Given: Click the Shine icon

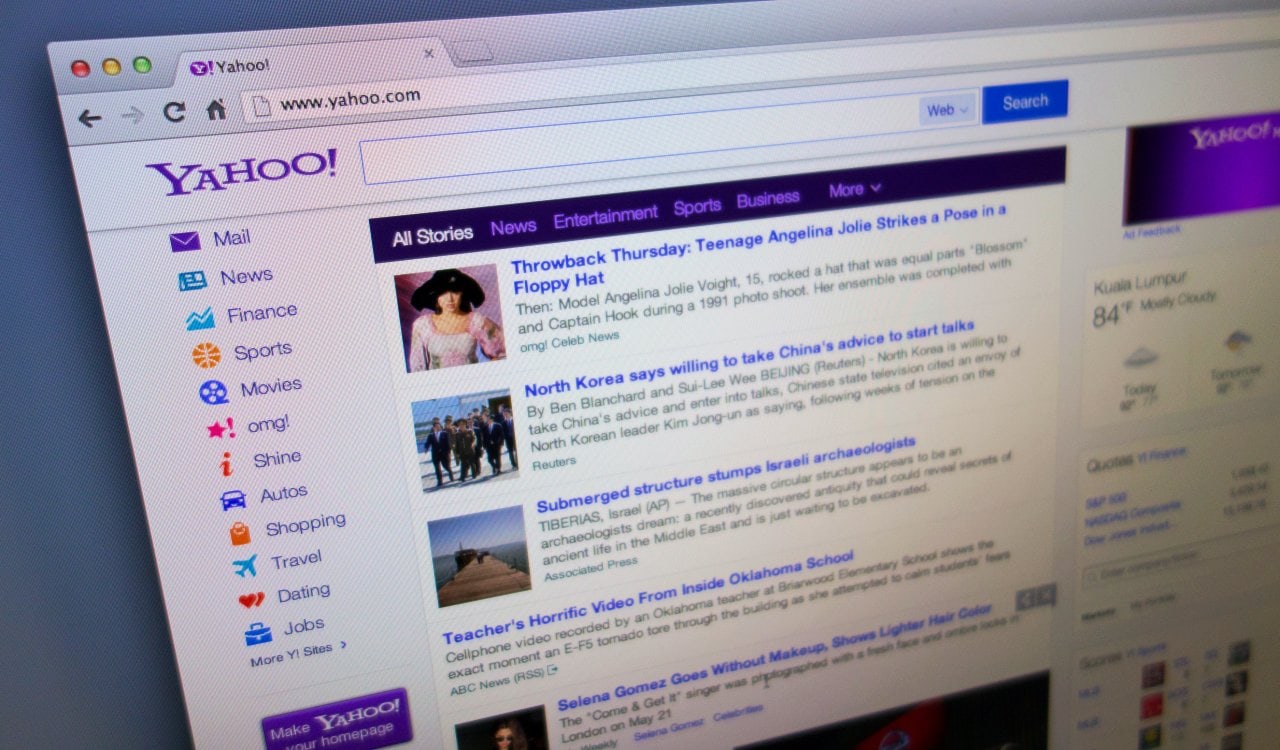Looking at the screenshot, I should pyautogui.click(x=227, y=463).
